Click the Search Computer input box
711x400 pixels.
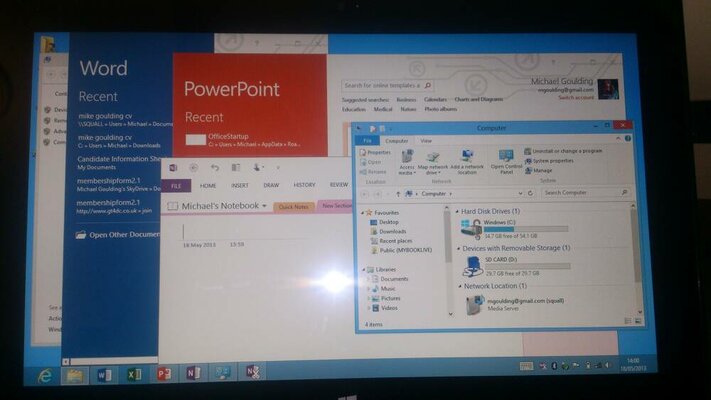tap(582, 192)
